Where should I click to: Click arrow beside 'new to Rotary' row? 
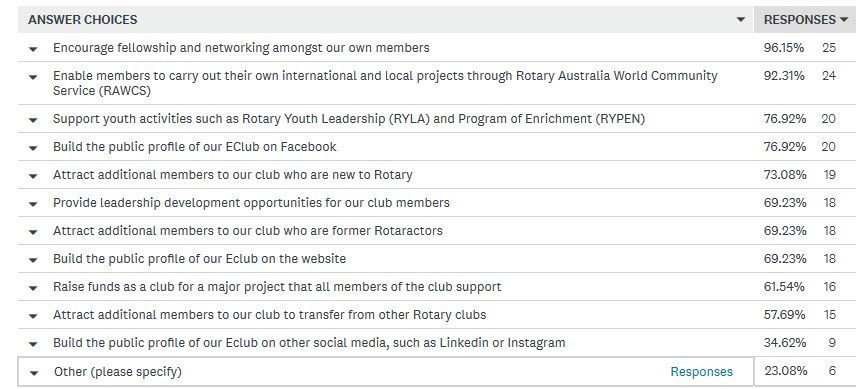33,176
